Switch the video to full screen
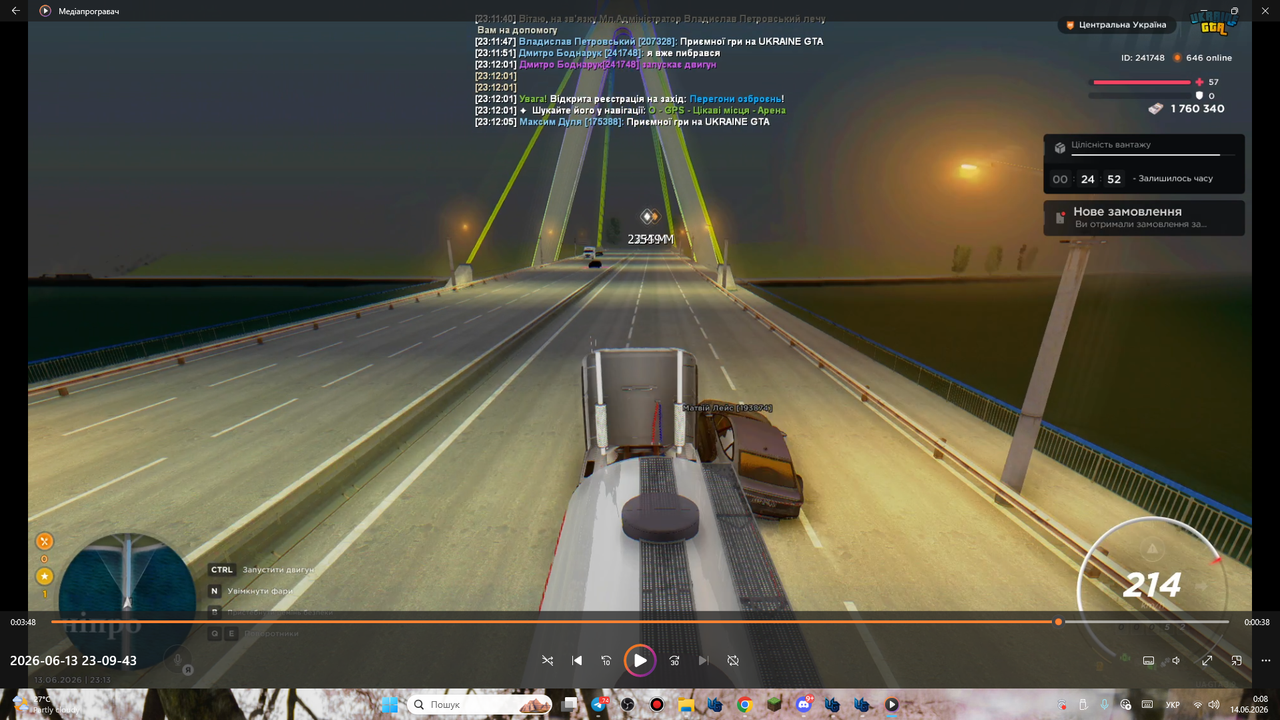This screenshot has height=720, width=1280. (x=1207, y=661)
